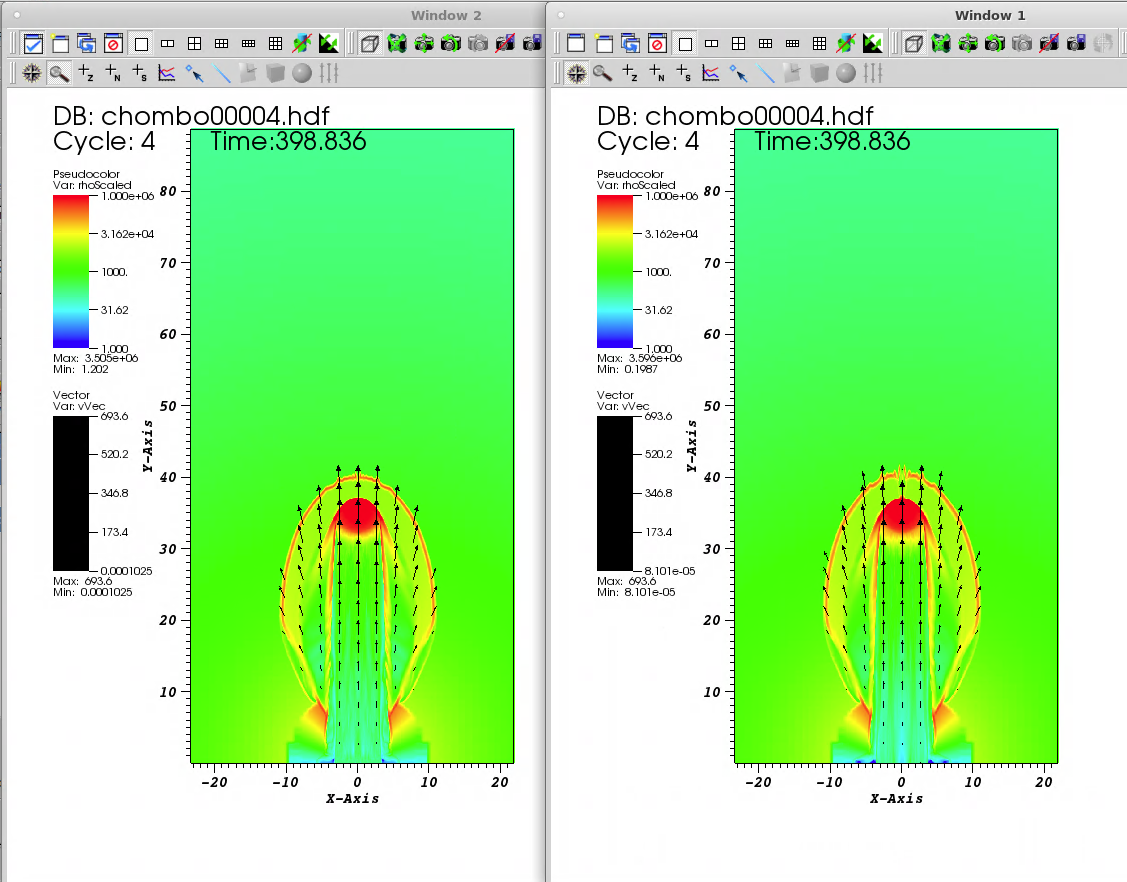The height and width of the screenshot is (882, 1127).
Task: Activate Zone Pick tool in Window 2
Action: [x=87, y=73]
